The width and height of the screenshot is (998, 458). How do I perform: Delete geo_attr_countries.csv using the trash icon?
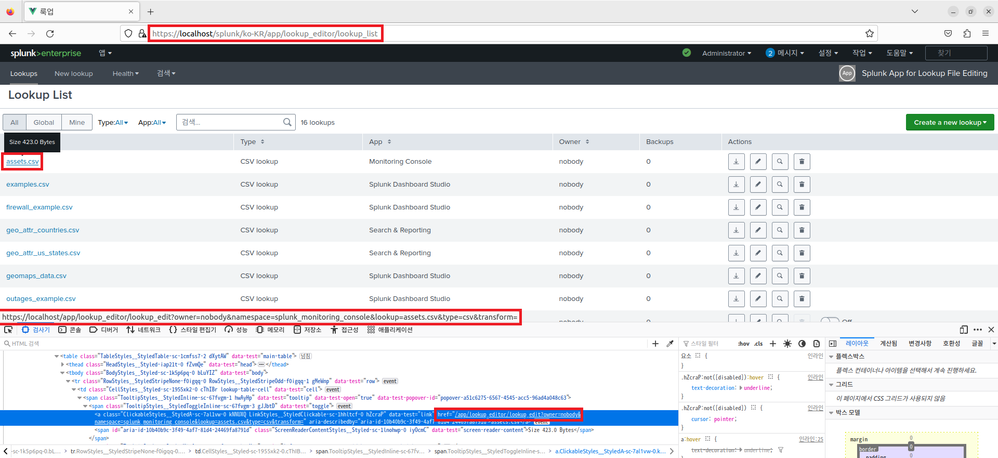coord(801,231)
